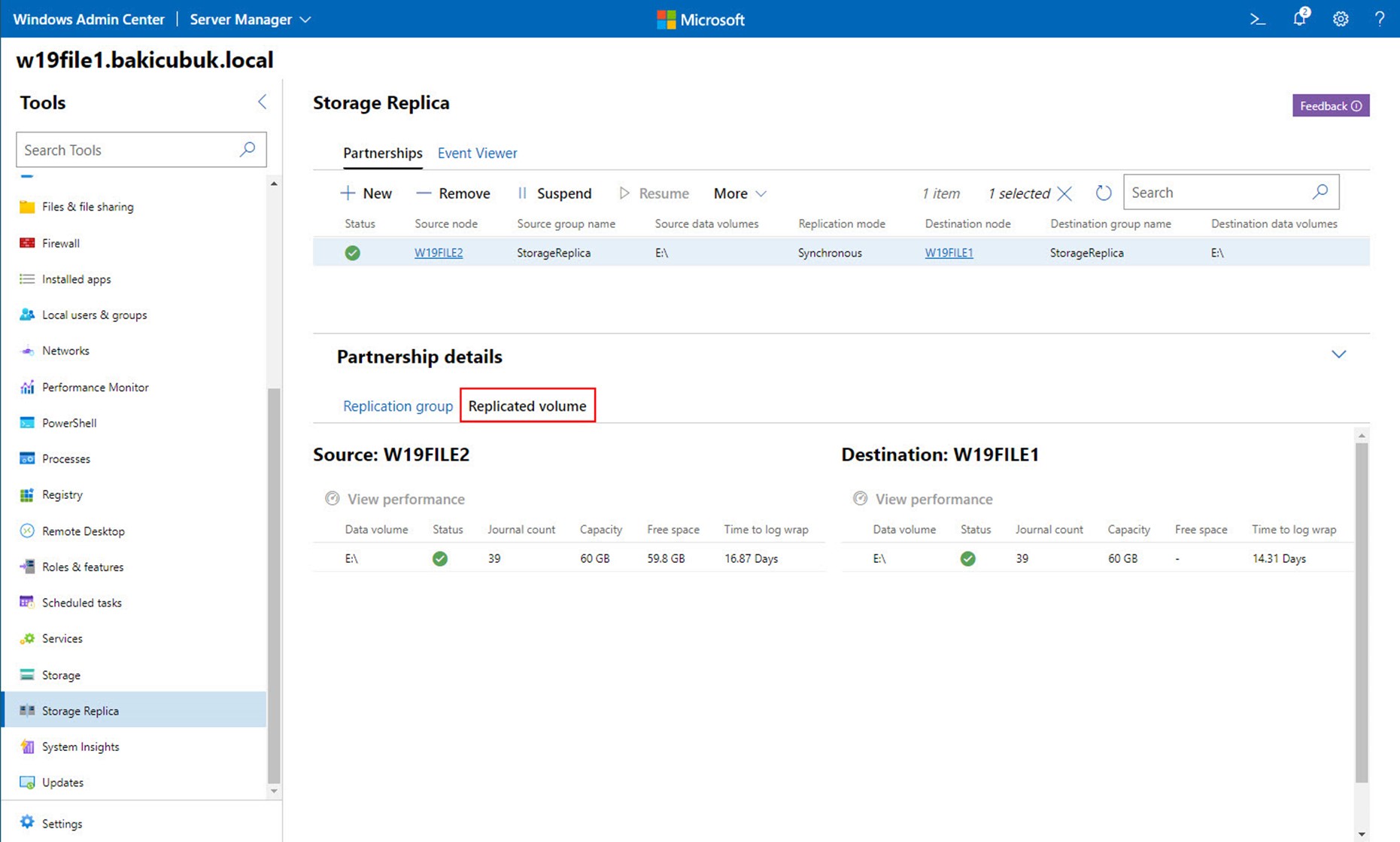The width and height of the screenshot is (1400, 842).
Task: Open the Networks tool
Action: (x=65, y=351)
